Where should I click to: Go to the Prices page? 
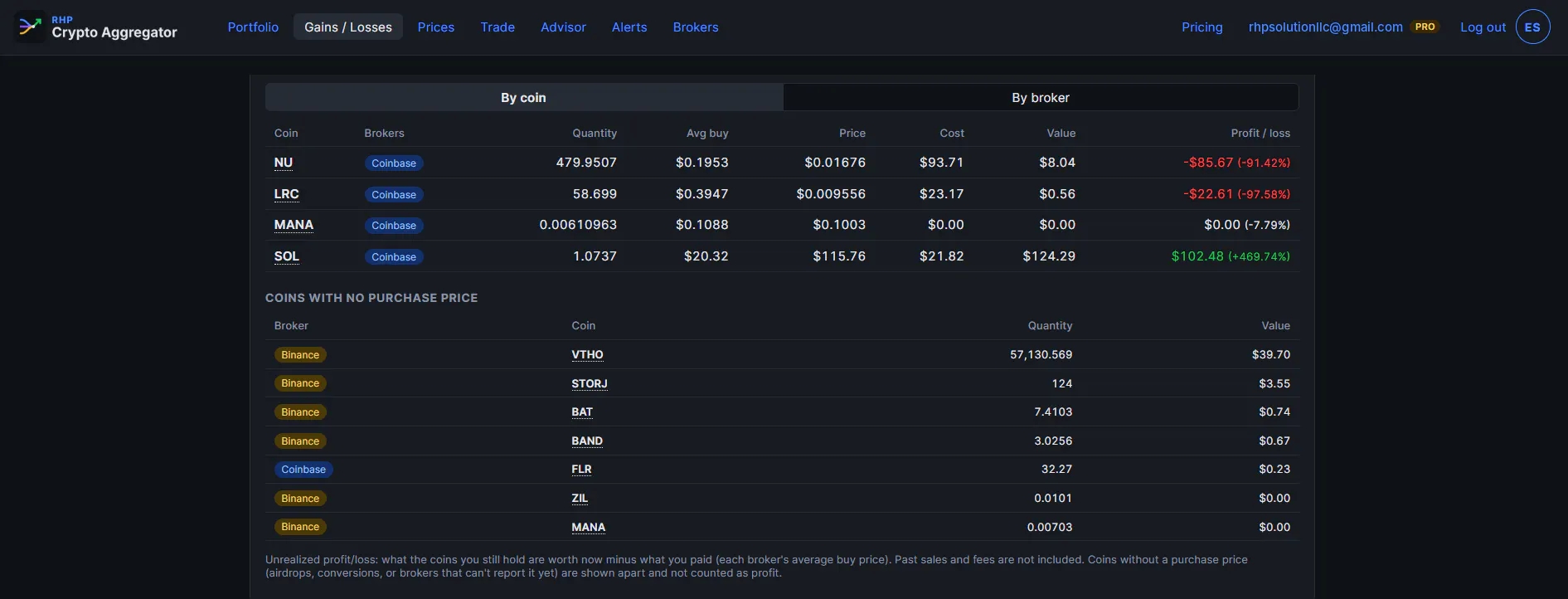pyautogui.click(x=436, y=27)
